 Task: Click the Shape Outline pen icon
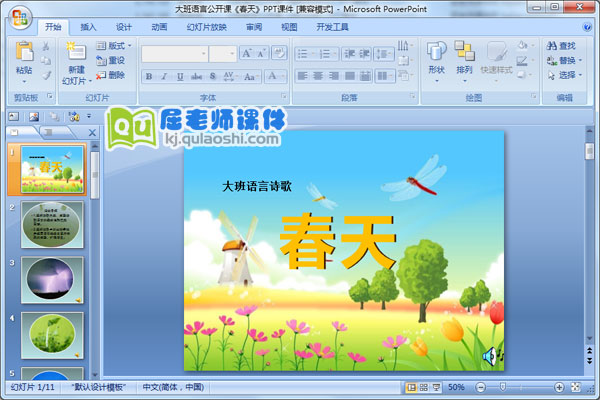524,60
